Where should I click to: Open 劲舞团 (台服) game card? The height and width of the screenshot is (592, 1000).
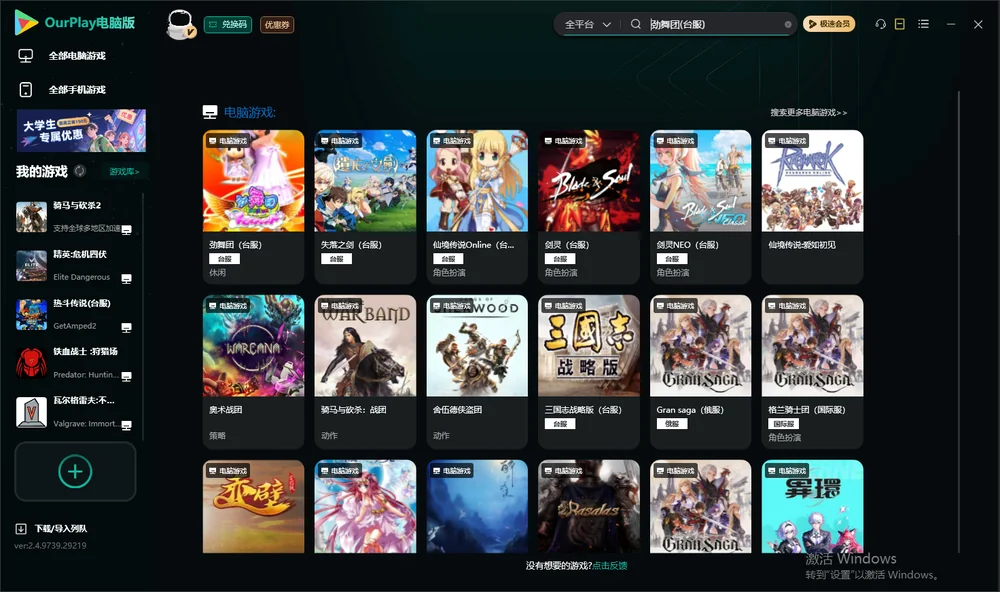(253, 207)
